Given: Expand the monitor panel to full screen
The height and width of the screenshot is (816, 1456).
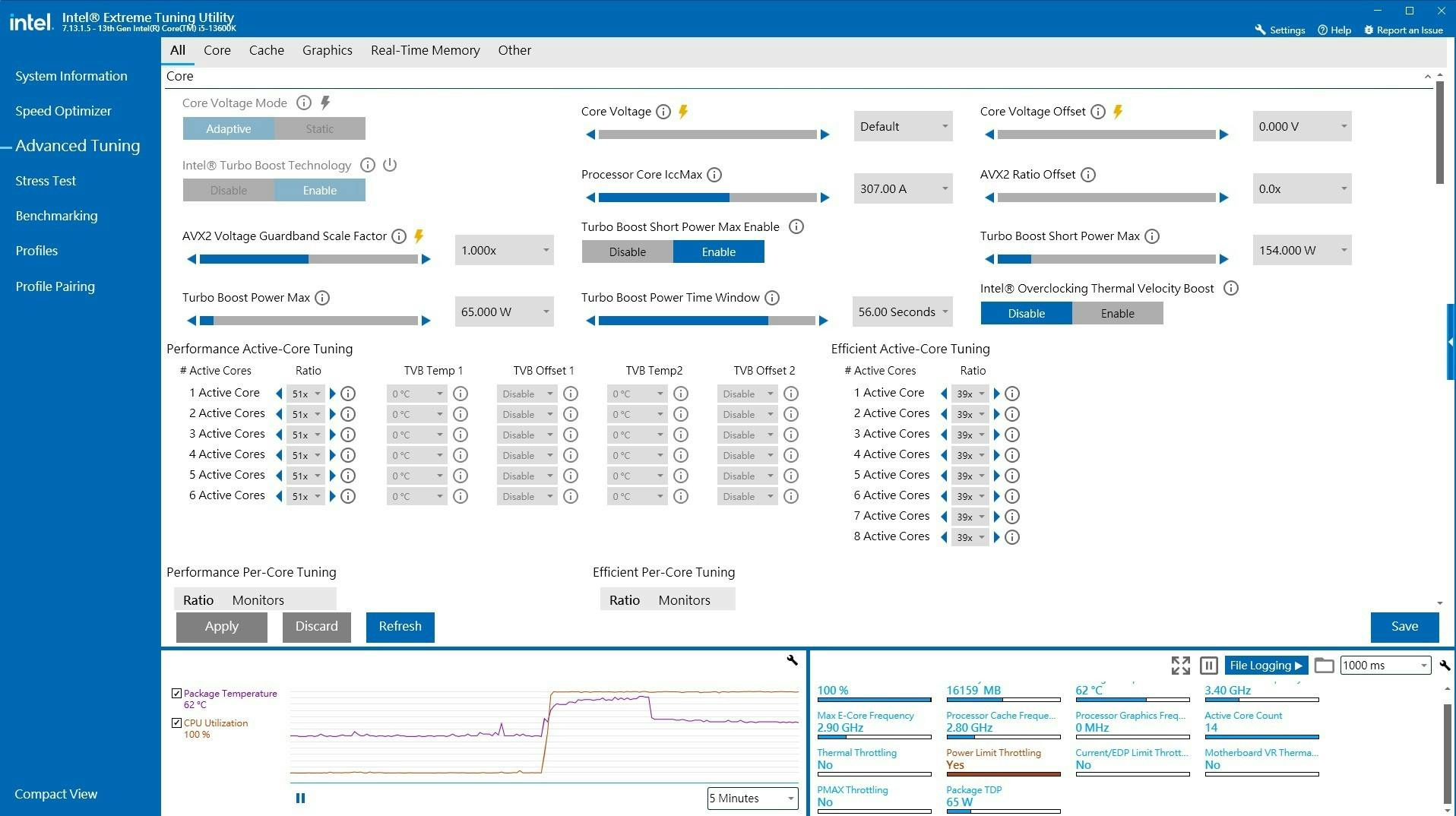Looking at the screenshot, I should coord(1180,666).
